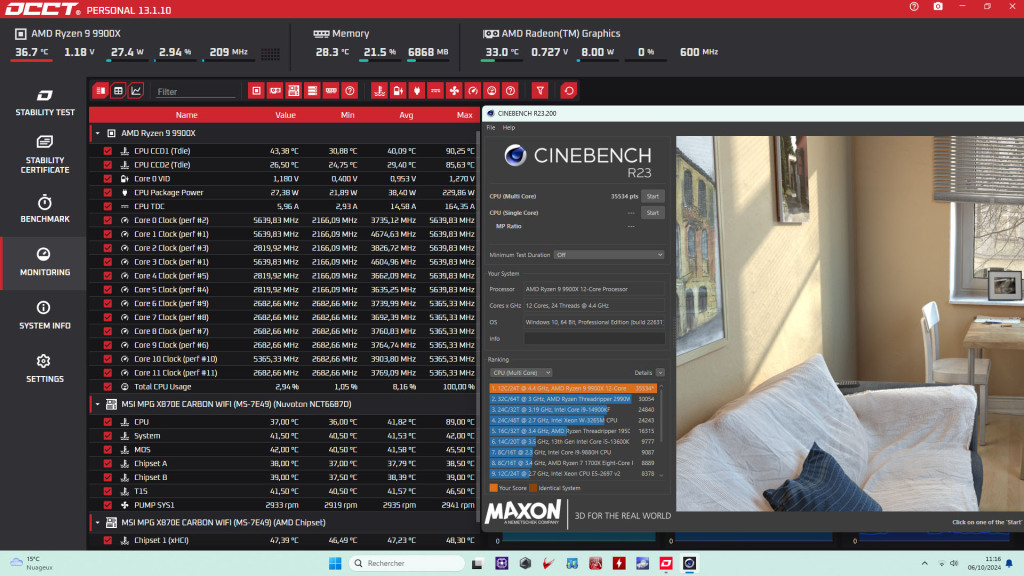Open the sensor filter funnel icon

[540, 90]
